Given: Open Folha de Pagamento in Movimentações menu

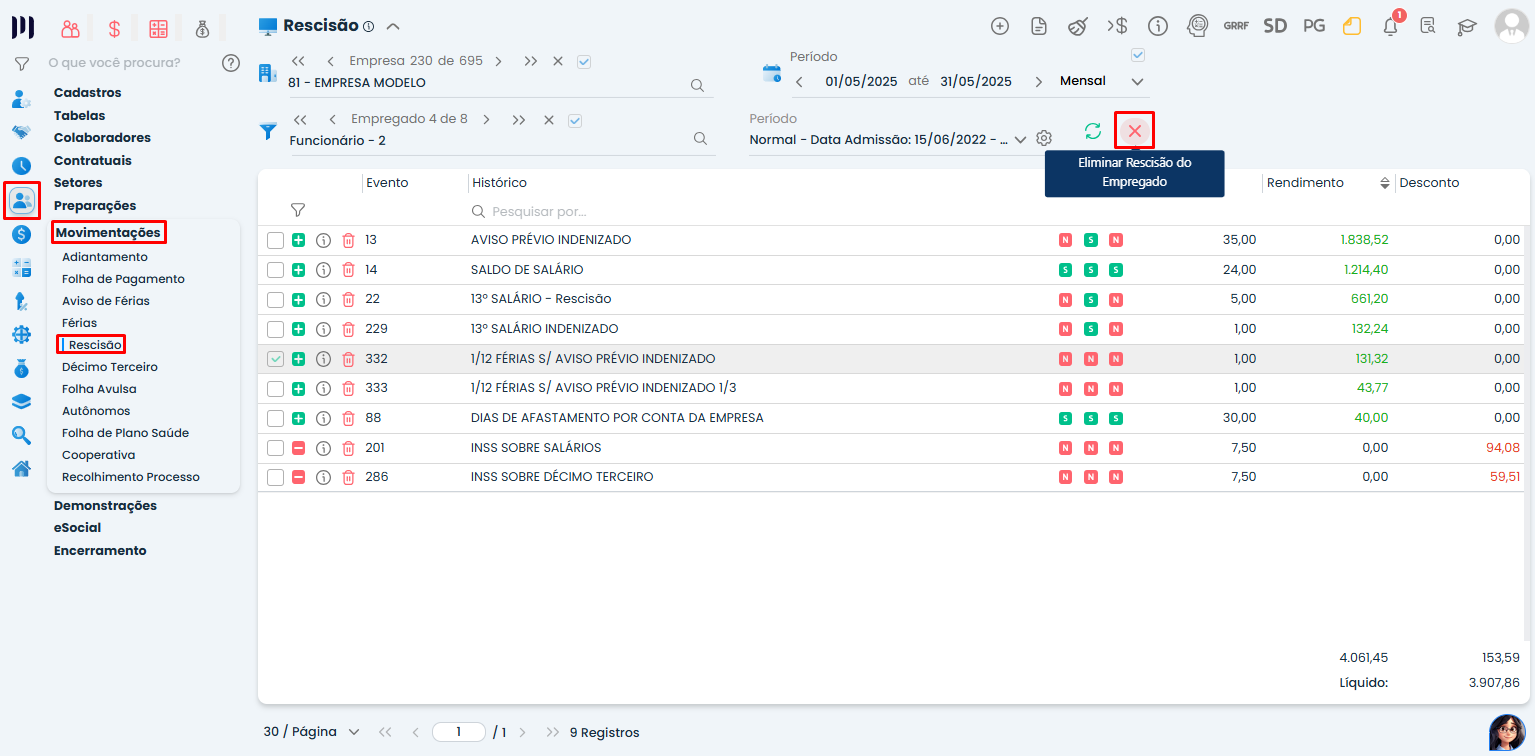Looking at the screenshot, I should click(123, 279).
